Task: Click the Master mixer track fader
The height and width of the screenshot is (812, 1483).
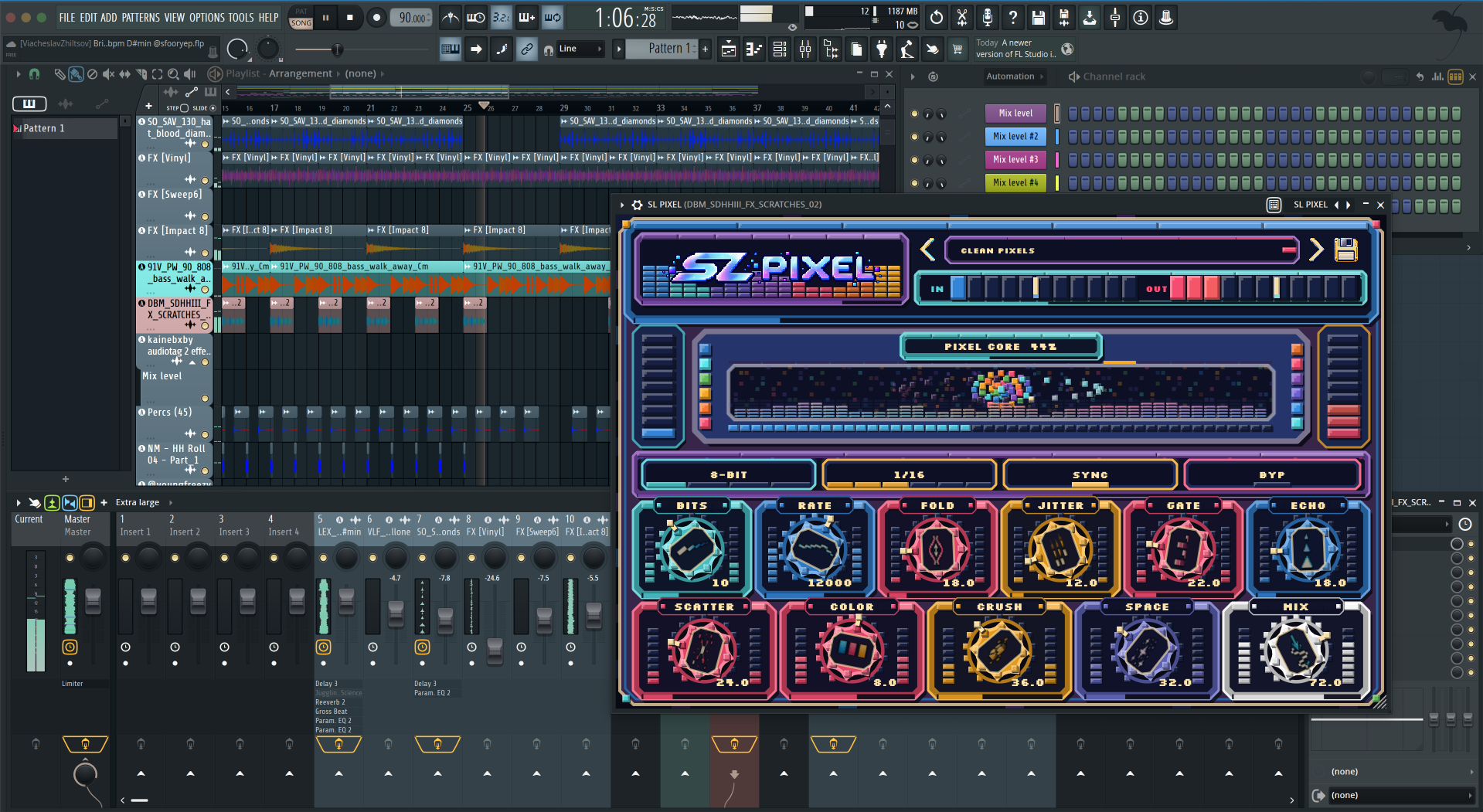Action: coord(93,601)
